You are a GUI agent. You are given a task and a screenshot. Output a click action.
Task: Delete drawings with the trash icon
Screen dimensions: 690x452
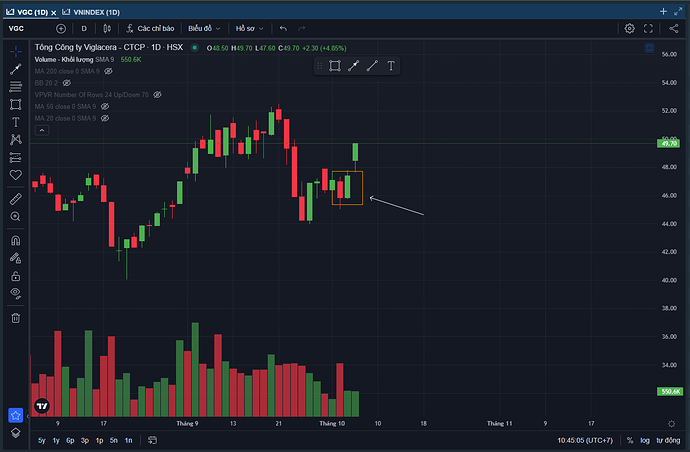[15, 317]
